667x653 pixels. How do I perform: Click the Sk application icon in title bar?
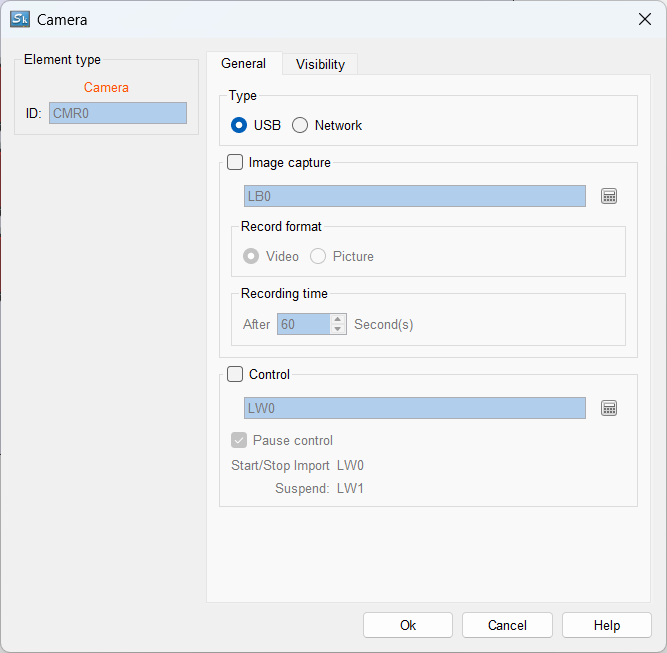20,19
